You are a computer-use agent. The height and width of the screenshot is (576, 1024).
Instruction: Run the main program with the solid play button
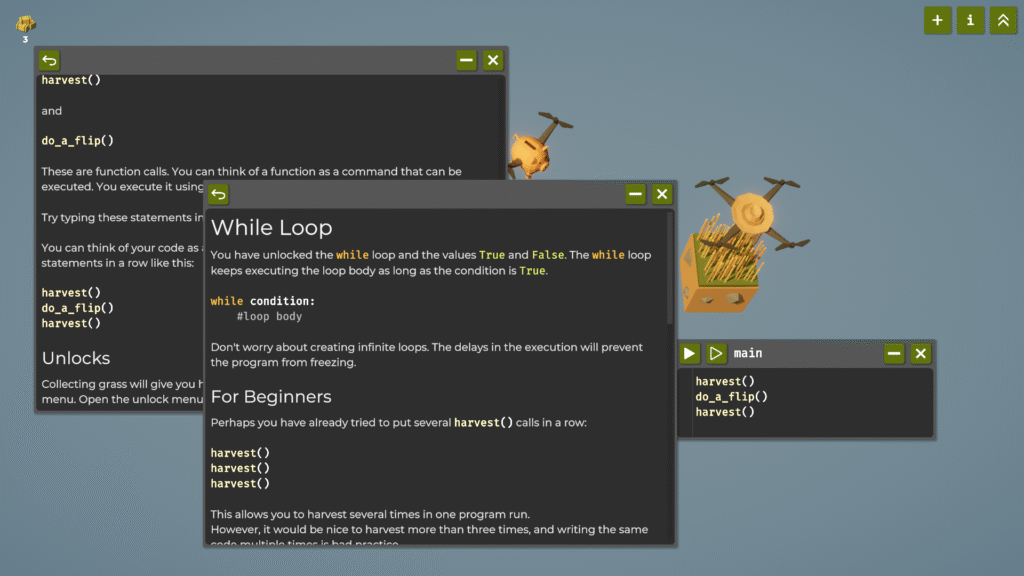point(689,353)
